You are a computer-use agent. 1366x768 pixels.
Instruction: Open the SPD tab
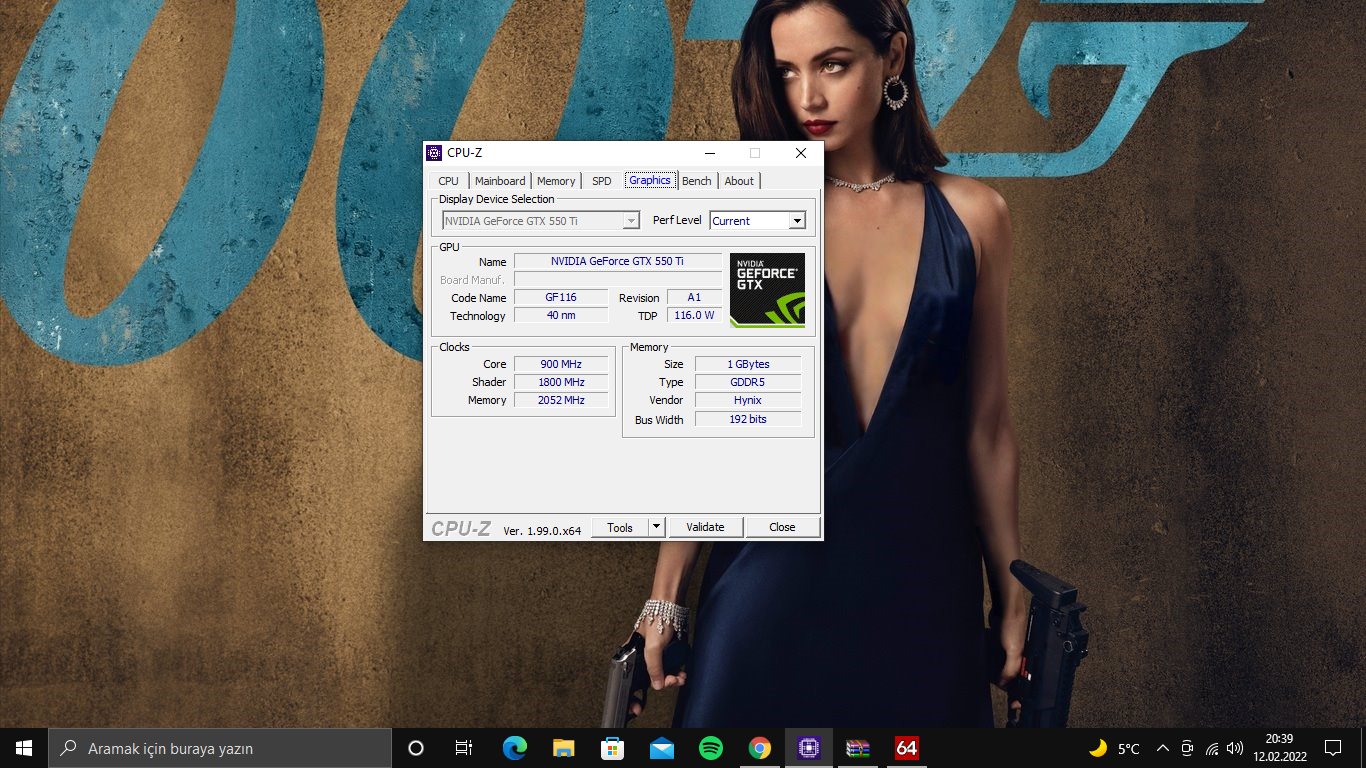pos(601,181)
